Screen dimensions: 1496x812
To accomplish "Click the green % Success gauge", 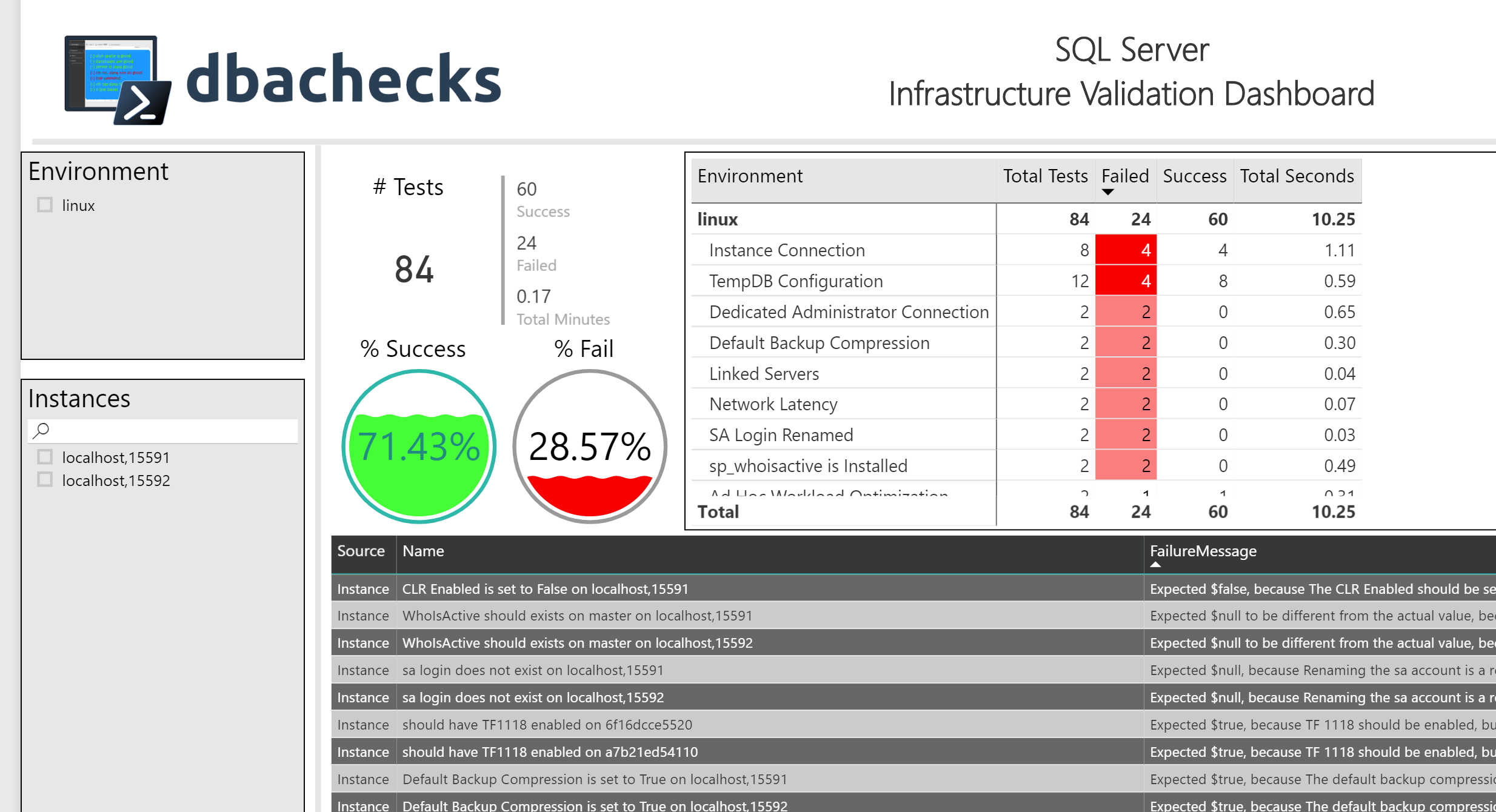I will (419, 447).
